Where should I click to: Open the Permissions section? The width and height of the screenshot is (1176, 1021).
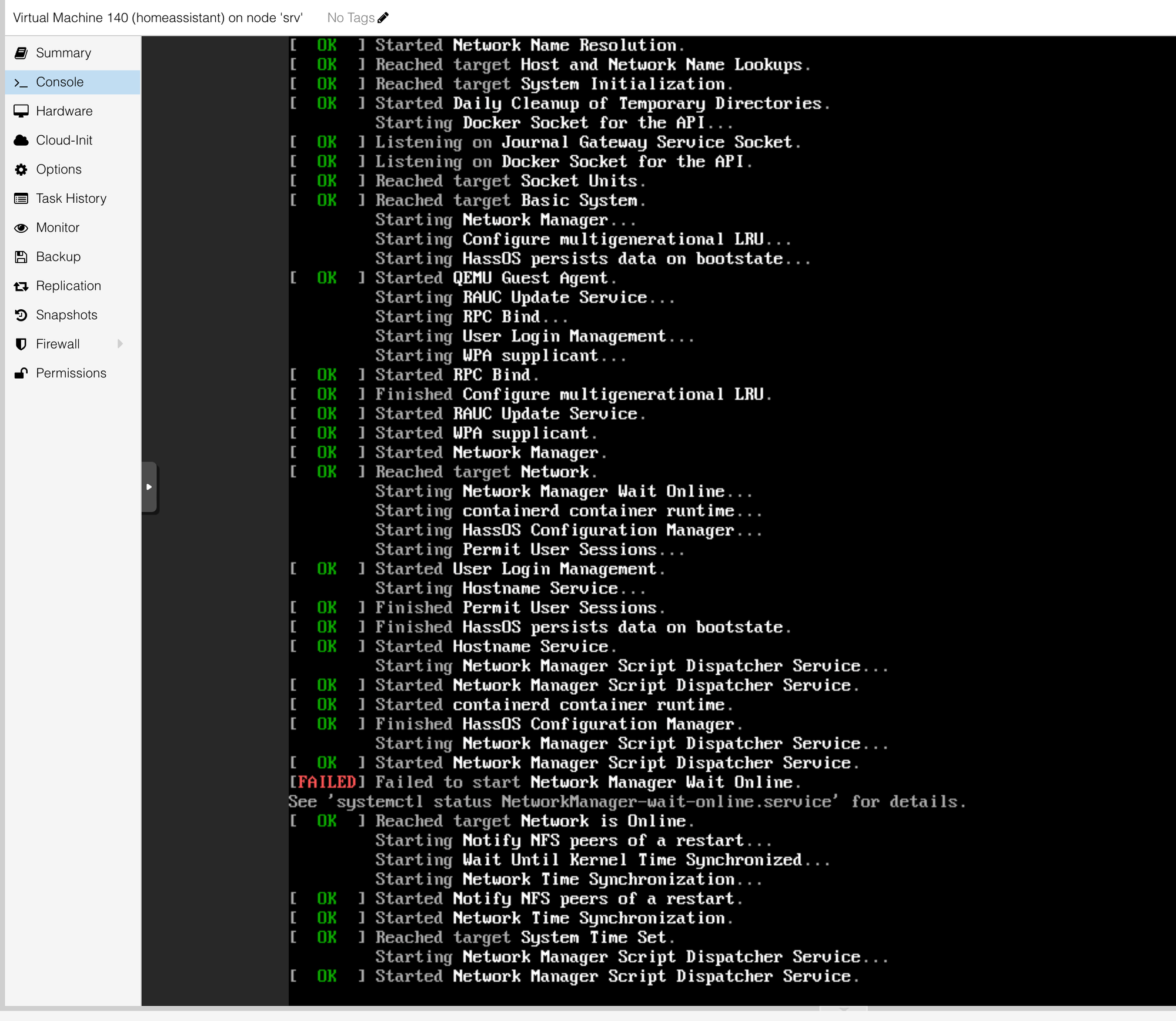tap(73, 373)
